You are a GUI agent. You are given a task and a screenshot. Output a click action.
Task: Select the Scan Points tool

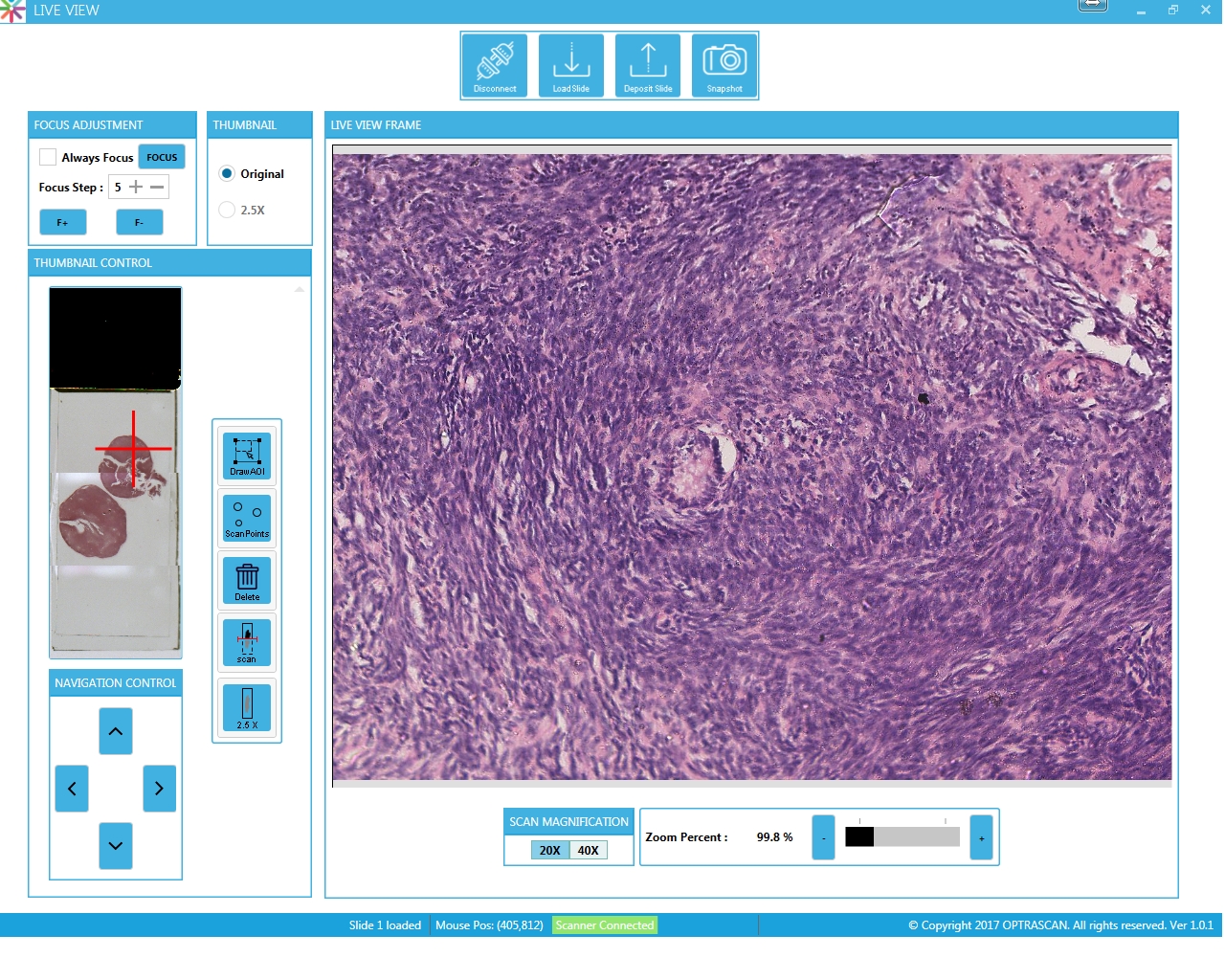(x=247, y=518)
